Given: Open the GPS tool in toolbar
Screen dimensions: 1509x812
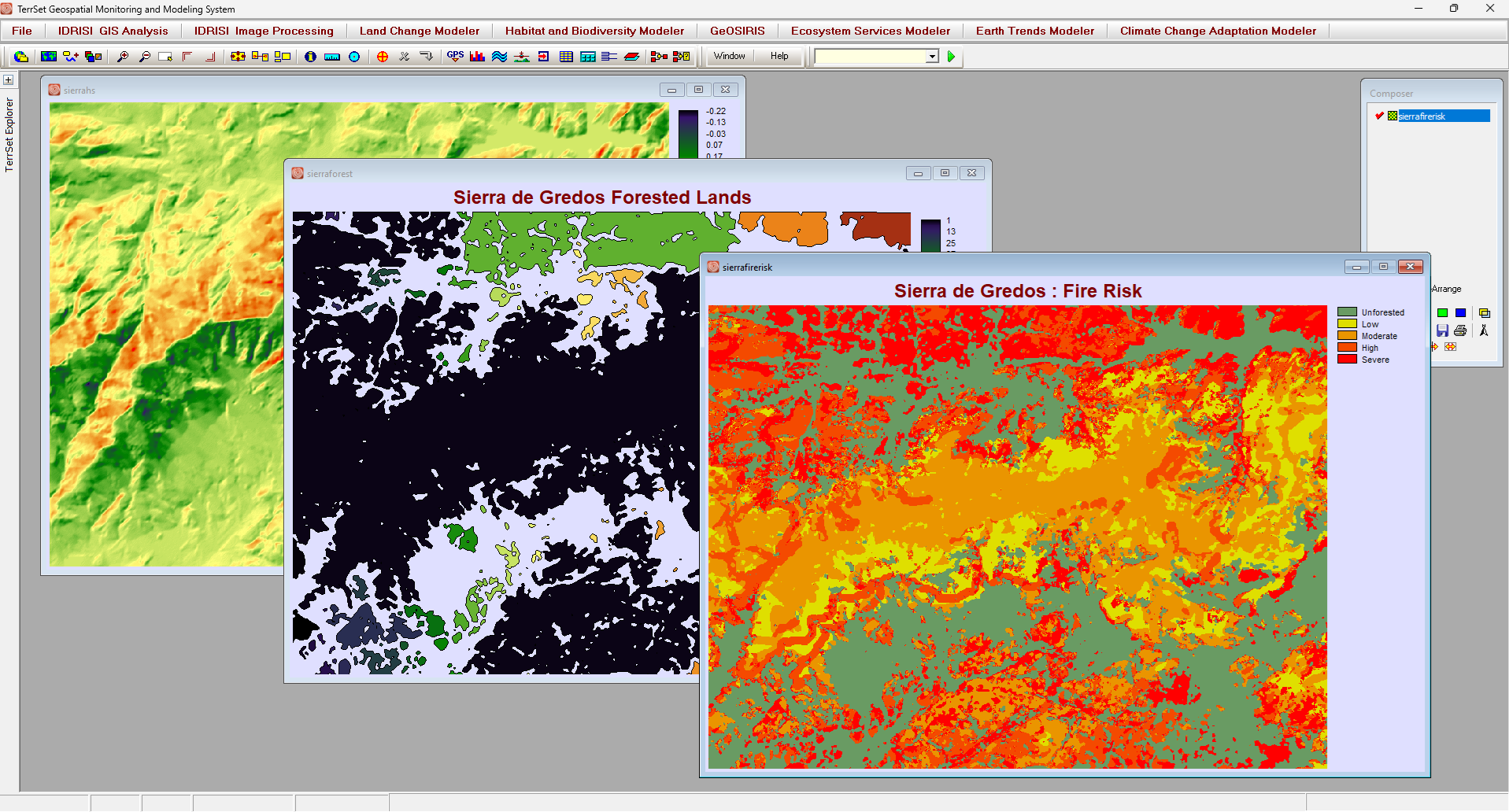Looking at the screenshot, I should pyautogui.click(x=455, y=57).
